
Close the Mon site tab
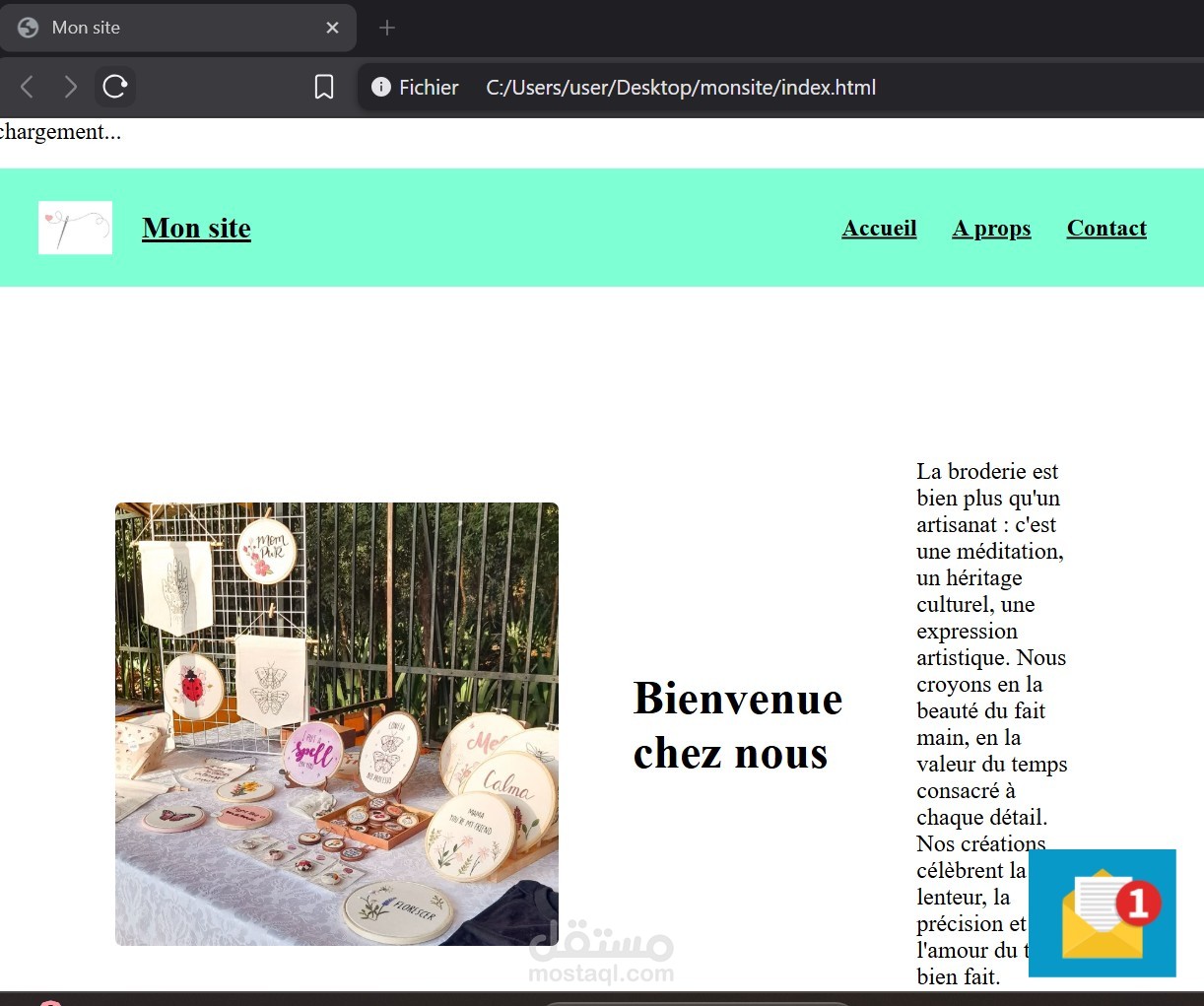click(x=332, y=28)
